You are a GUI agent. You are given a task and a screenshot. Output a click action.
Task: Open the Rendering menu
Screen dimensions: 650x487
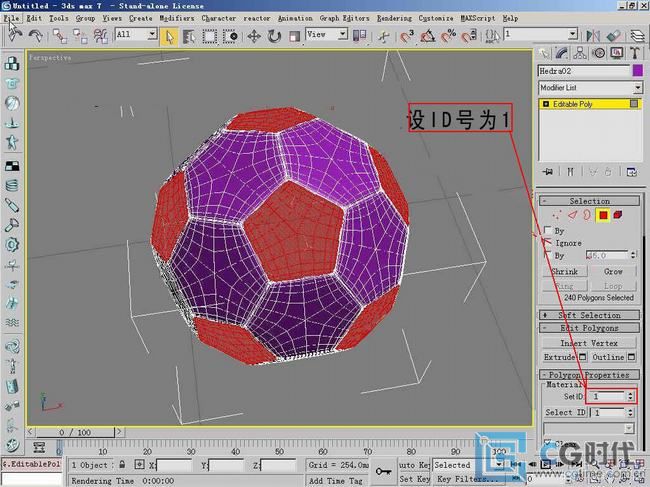[x=394, y=18]
